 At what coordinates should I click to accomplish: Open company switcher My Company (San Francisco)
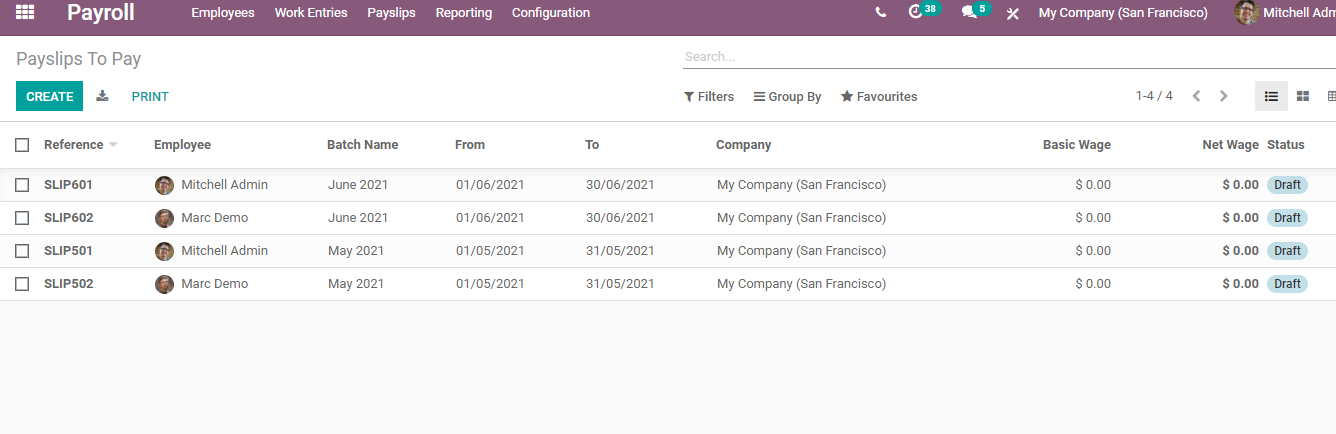click(1123, 13)
